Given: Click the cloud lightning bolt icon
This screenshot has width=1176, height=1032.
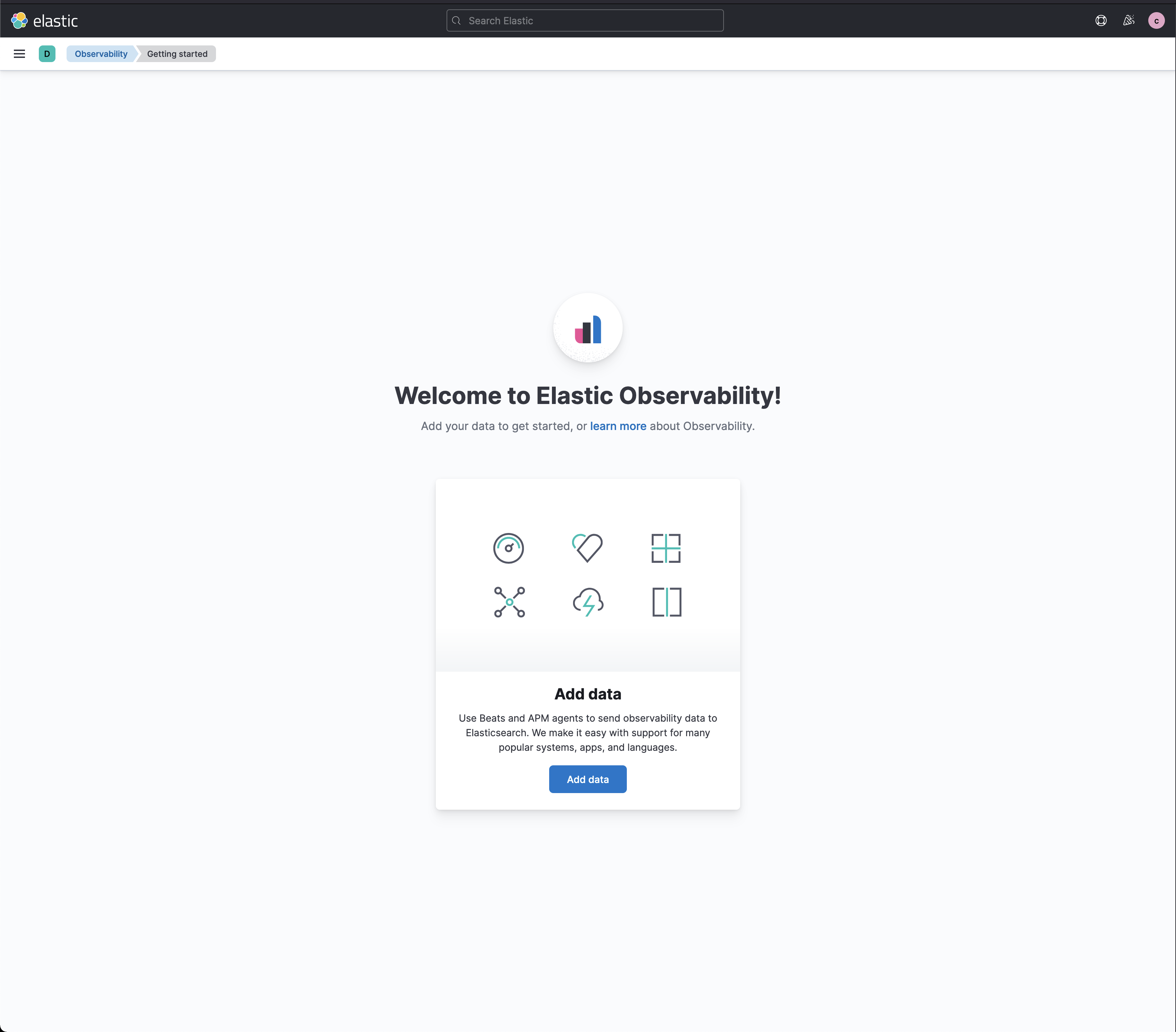Looking at the screenshot, I should pyautogui.click(x=588, y=602).
